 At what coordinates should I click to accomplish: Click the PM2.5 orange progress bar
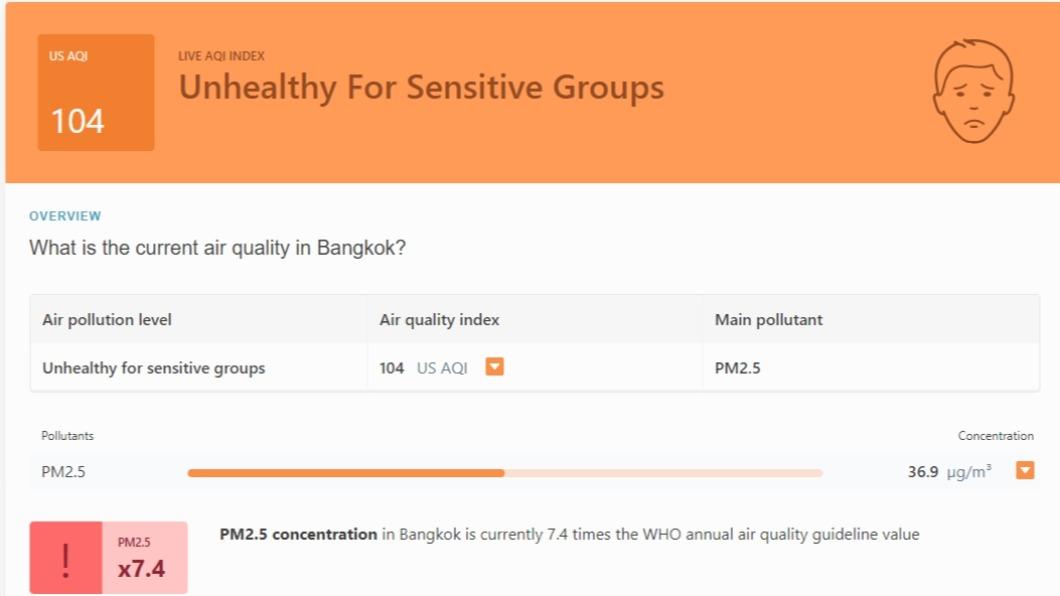505,473
